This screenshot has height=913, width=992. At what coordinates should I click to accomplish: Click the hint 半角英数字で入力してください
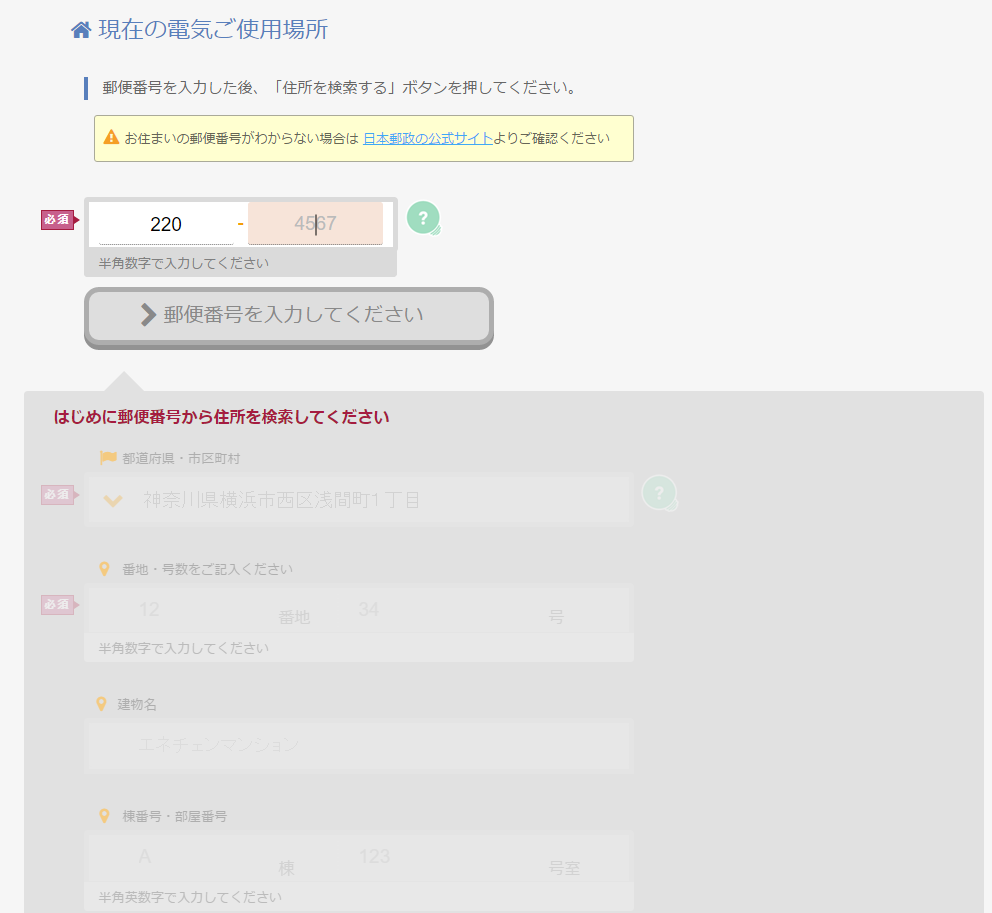click(x=190, y=897)
